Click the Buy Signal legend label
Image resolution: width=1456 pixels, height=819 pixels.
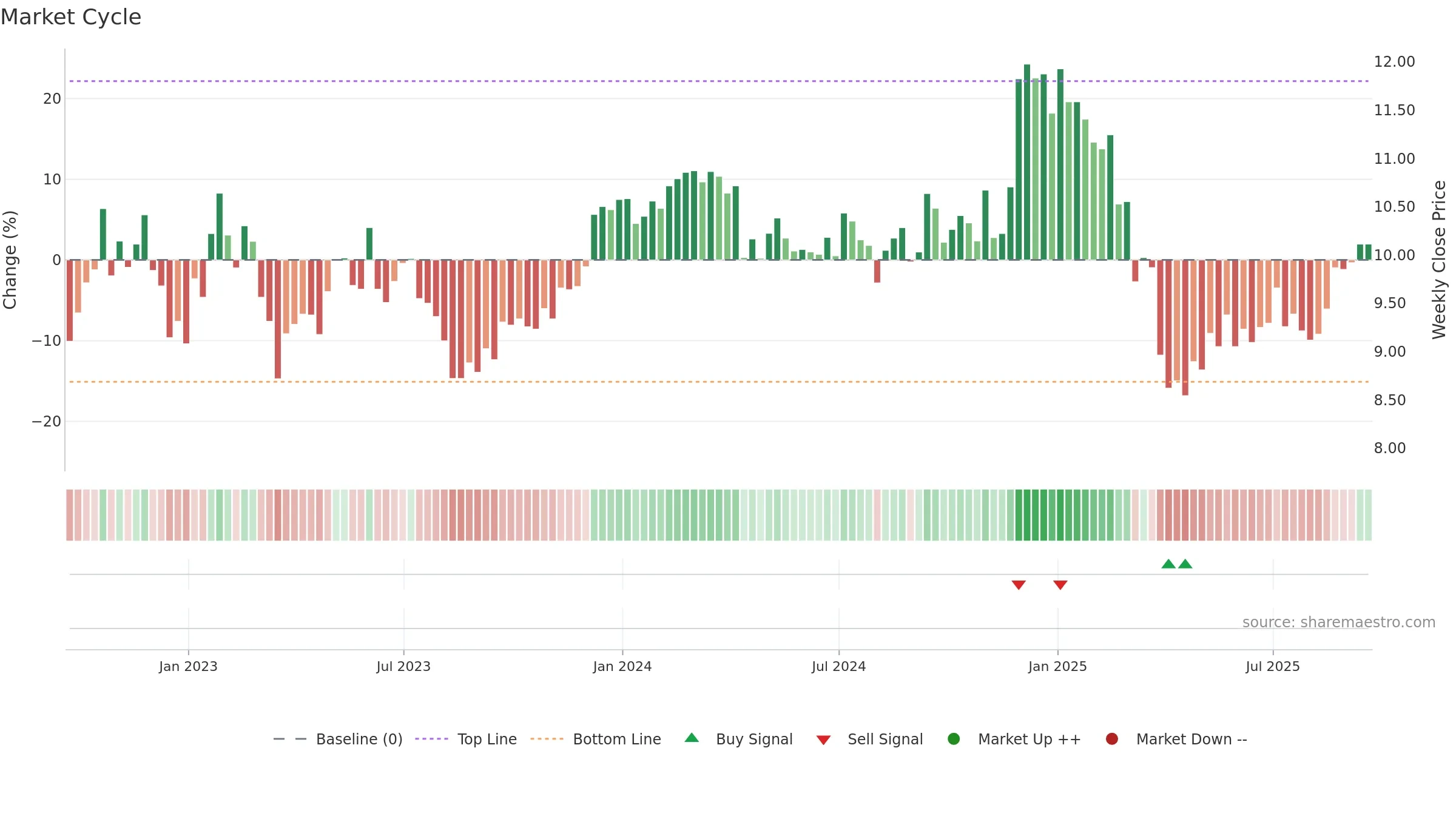tap(754, 739)
